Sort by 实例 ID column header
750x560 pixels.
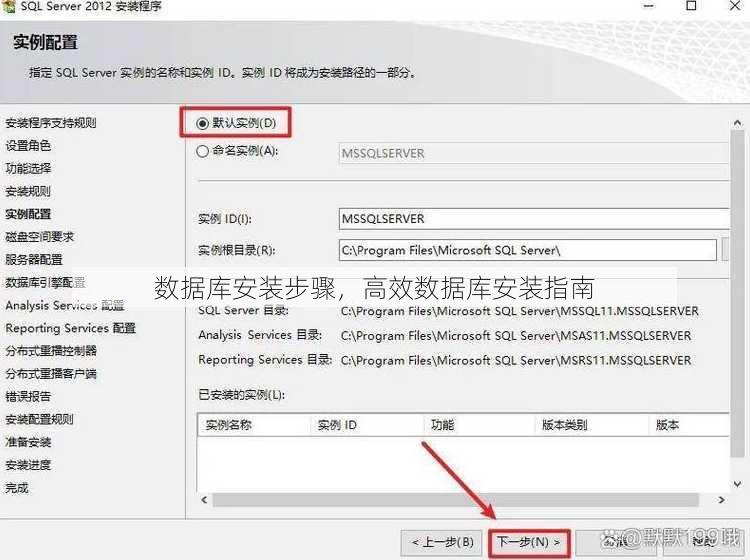click(367, 425)
